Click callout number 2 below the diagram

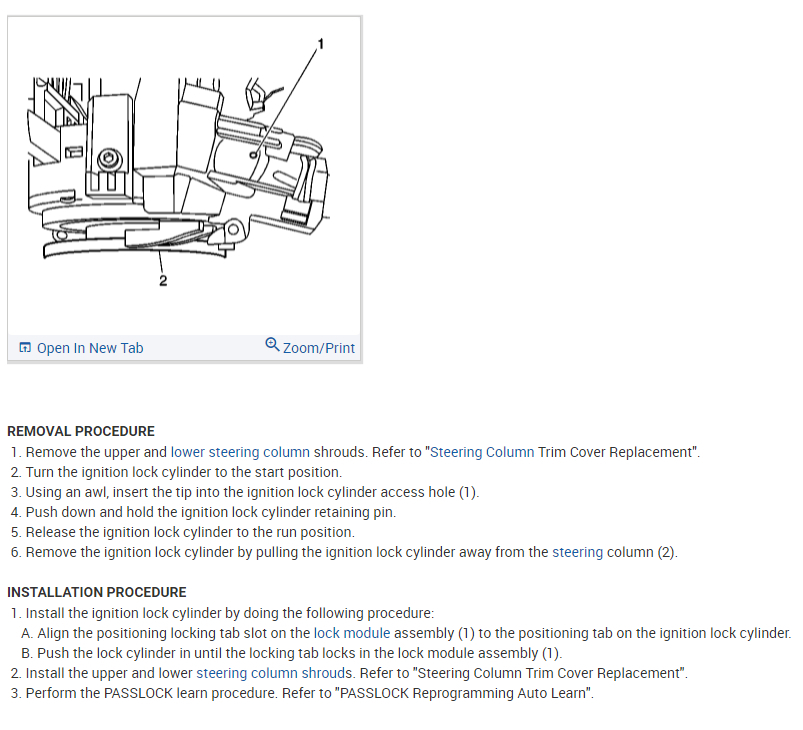[x=163, y=281]
